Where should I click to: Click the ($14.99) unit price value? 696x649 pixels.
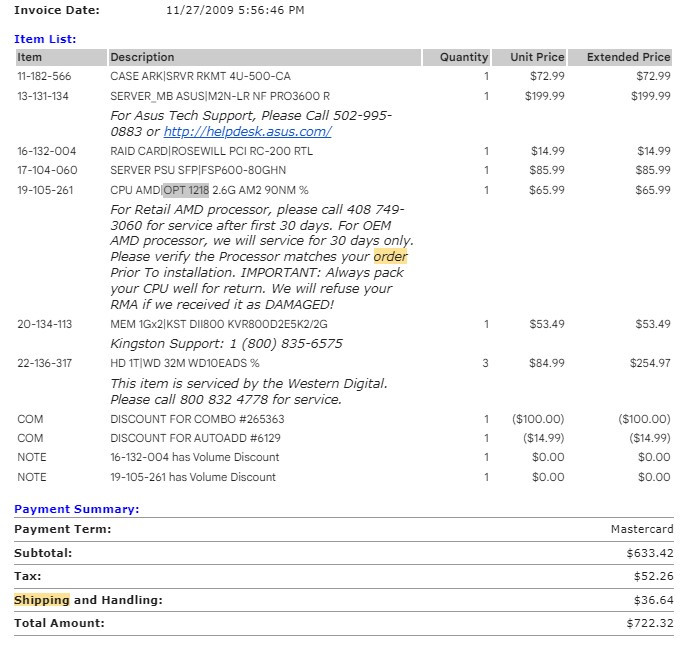[543, 439]
